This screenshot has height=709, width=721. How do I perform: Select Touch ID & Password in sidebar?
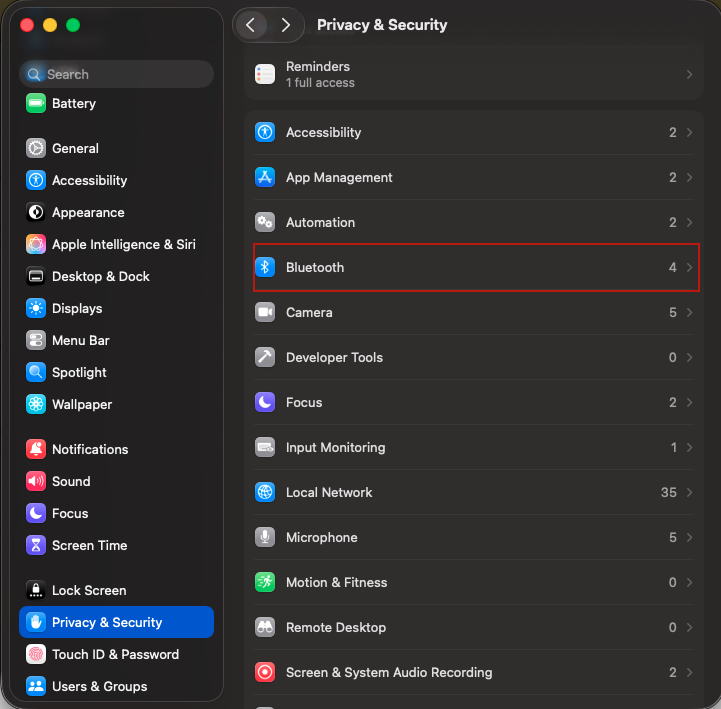click(115, 654)
